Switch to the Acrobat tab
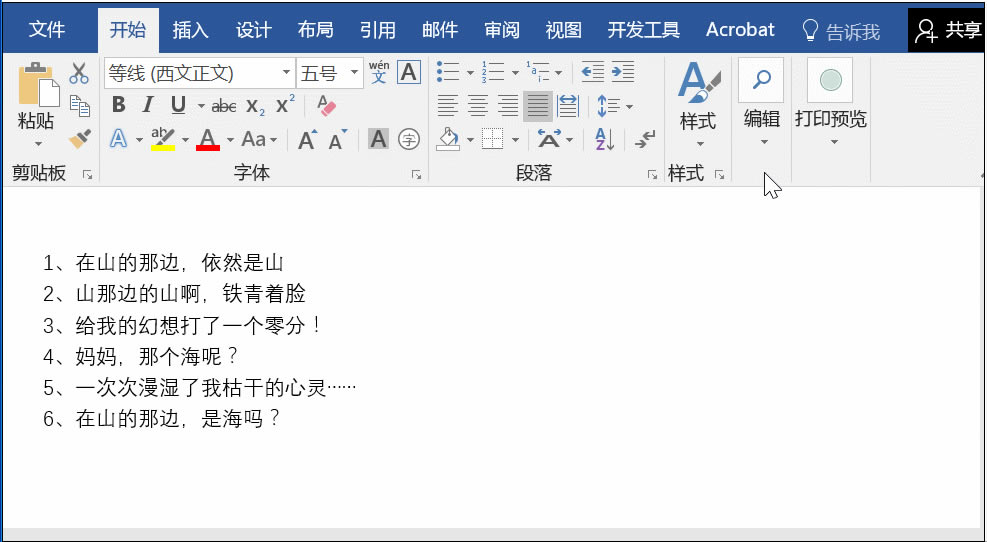The height and width of the screenshot is (542, 987). tap(740, 30)
